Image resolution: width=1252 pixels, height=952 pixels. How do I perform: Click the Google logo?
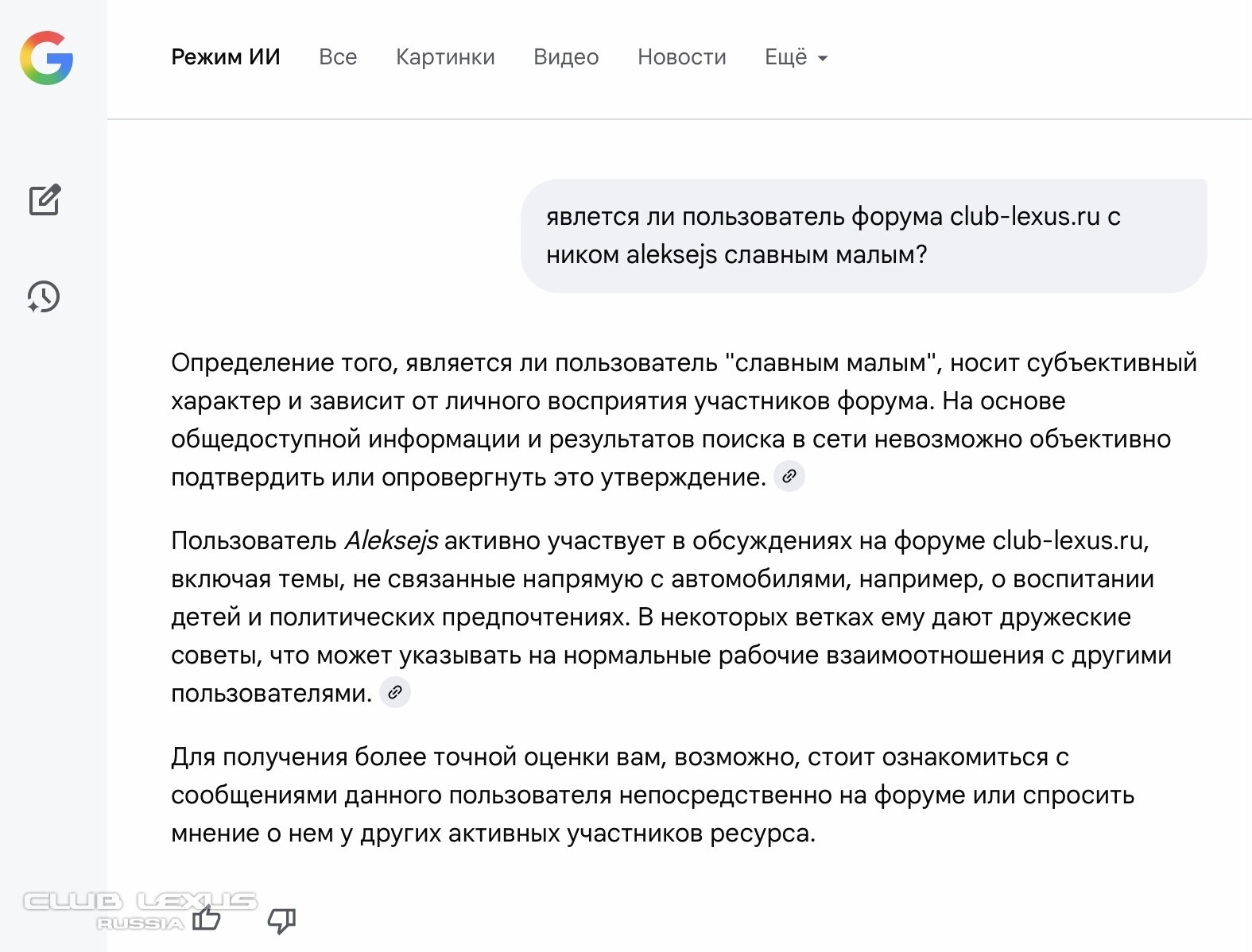point(47,58)
